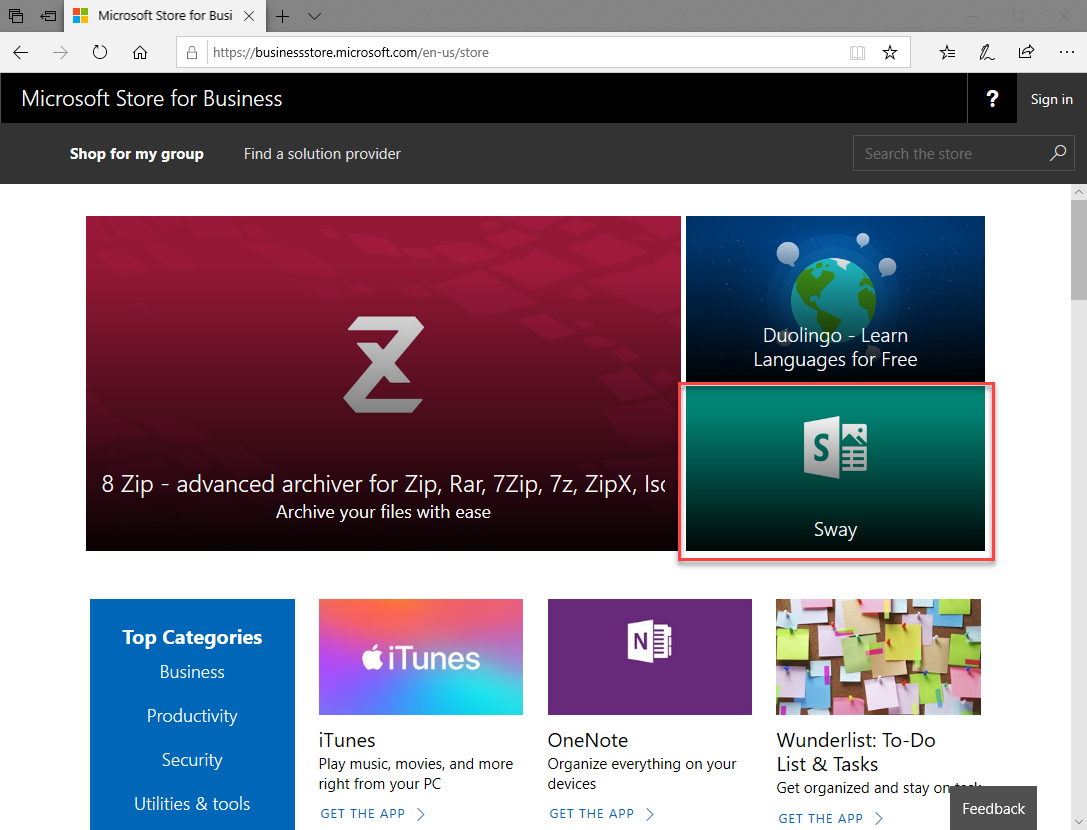
Task: Share this page
Action: tap(1026, 52)
